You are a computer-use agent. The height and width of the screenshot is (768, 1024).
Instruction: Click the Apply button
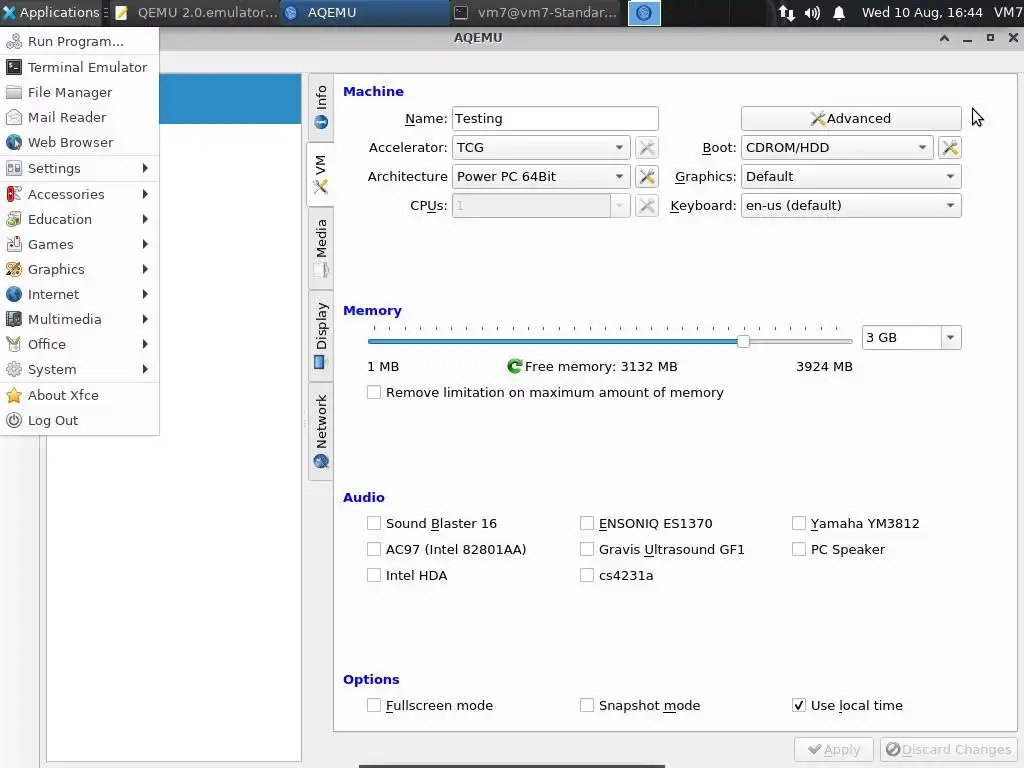(x=833, y=750)
